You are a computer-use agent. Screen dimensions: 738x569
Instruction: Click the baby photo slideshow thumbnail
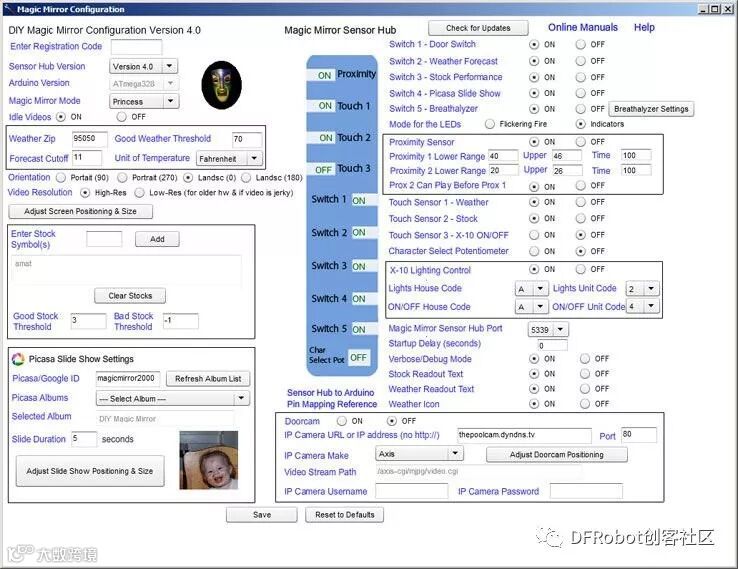click(209, 460)
